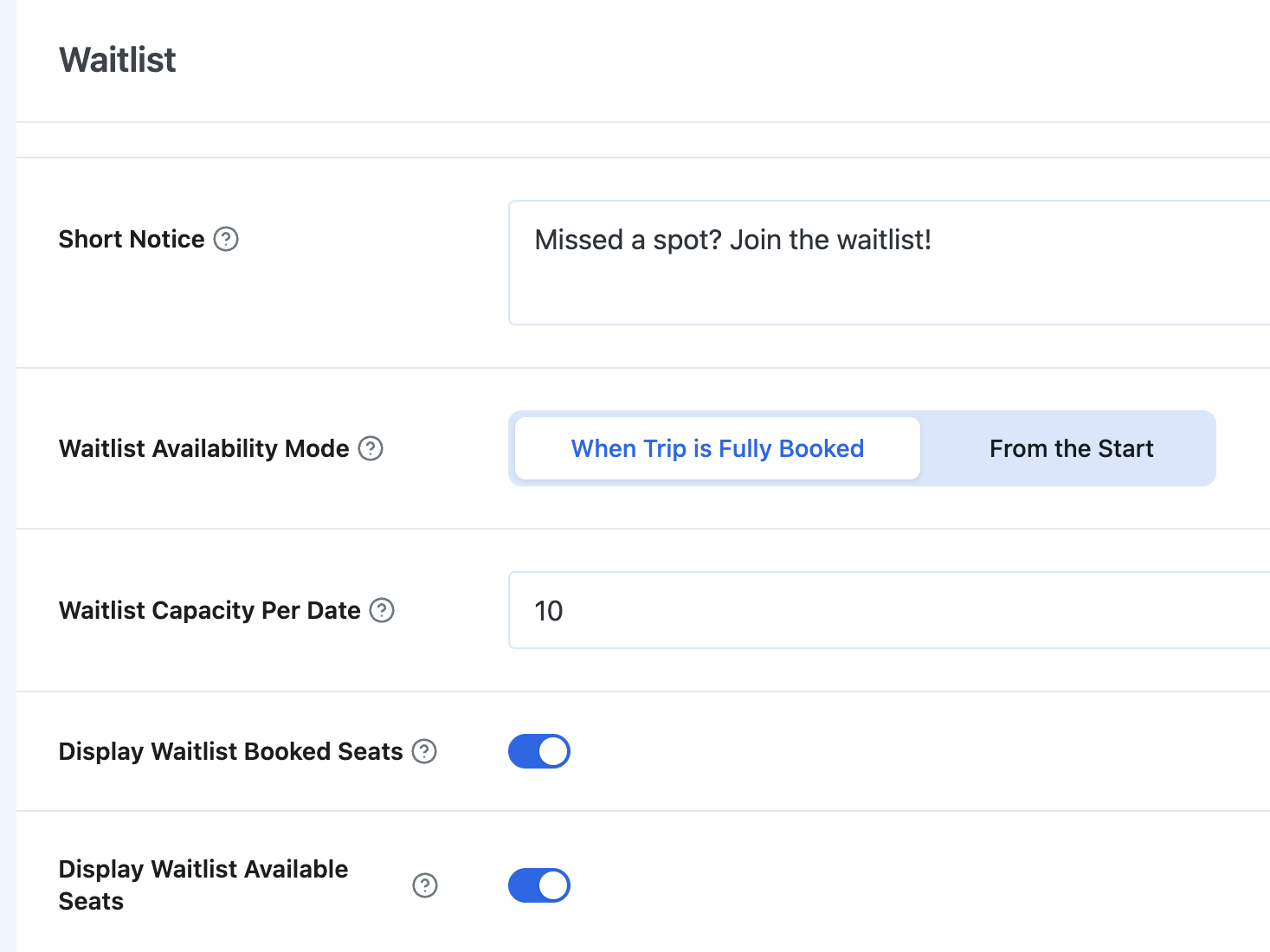Open help tooltip for Waitlist Availability Mode
Image resolution: width=1270 pixels, height=952 pixels.
pyautogui.click(x=371, y=448)
